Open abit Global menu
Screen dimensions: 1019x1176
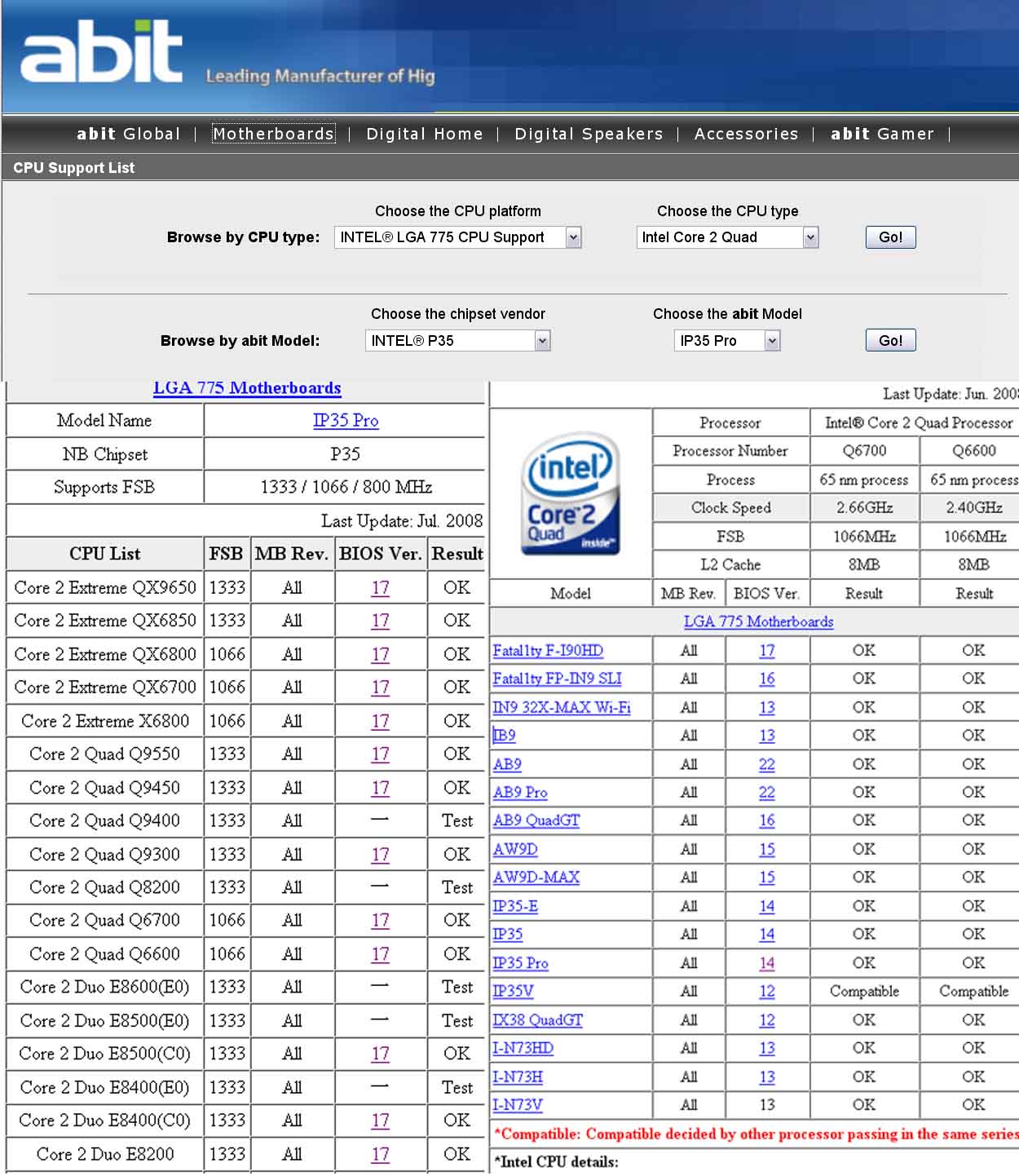[x=128, y=134]
